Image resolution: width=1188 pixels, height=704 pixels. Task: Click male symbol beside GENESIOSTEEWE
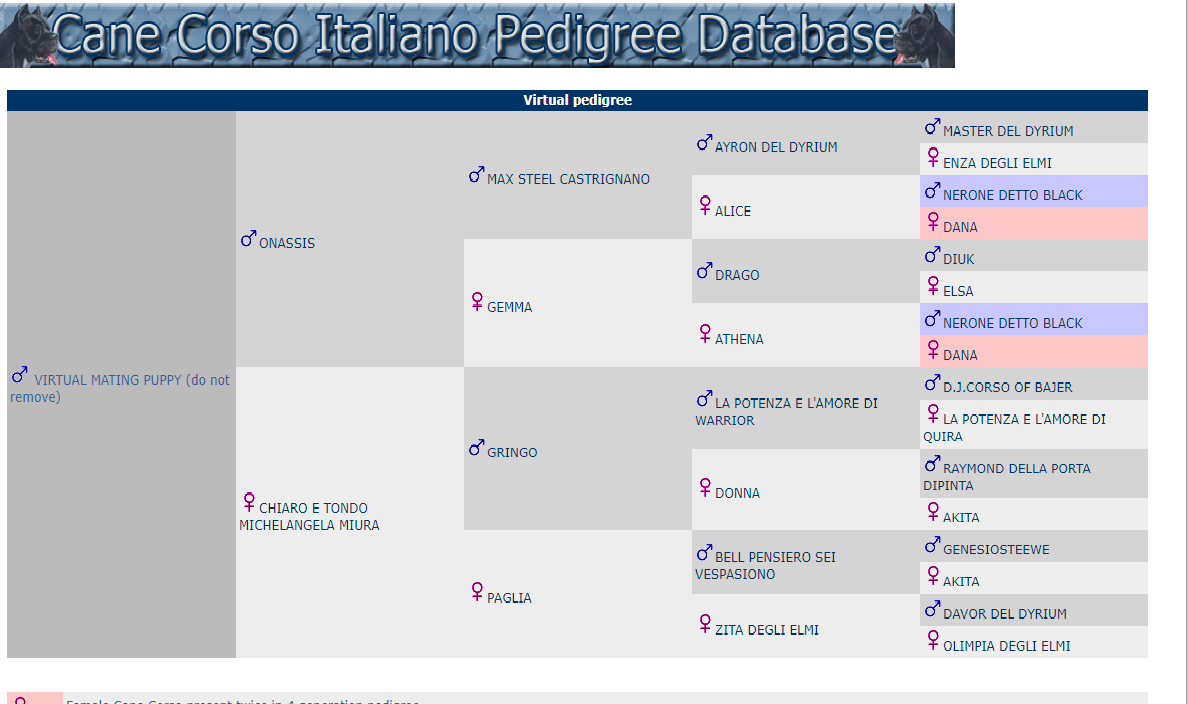[933, 546]
